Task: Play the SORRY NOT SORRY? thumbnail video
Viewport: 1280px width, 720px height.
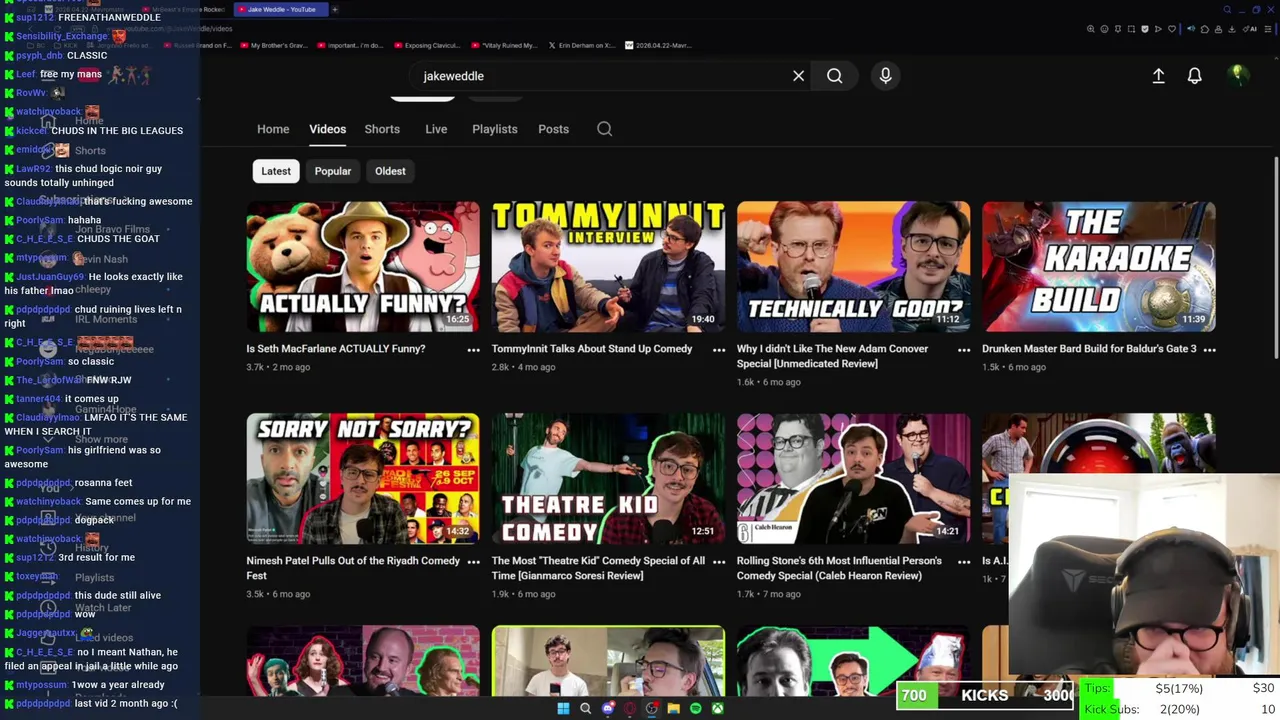Action: point(363,478)
